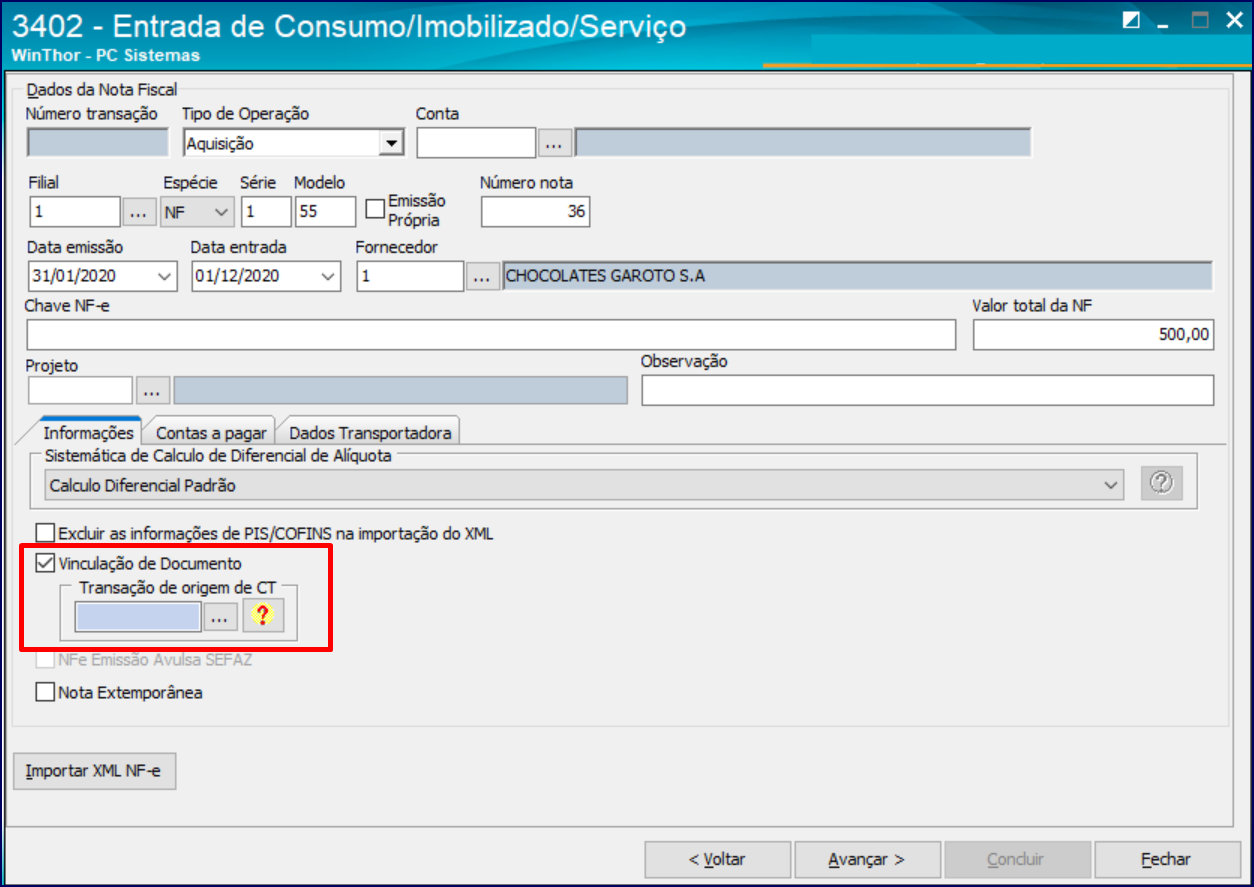The image size is (1254, 887).
Task: Open help for Transação de origem de CT
Action: (264, 616)
